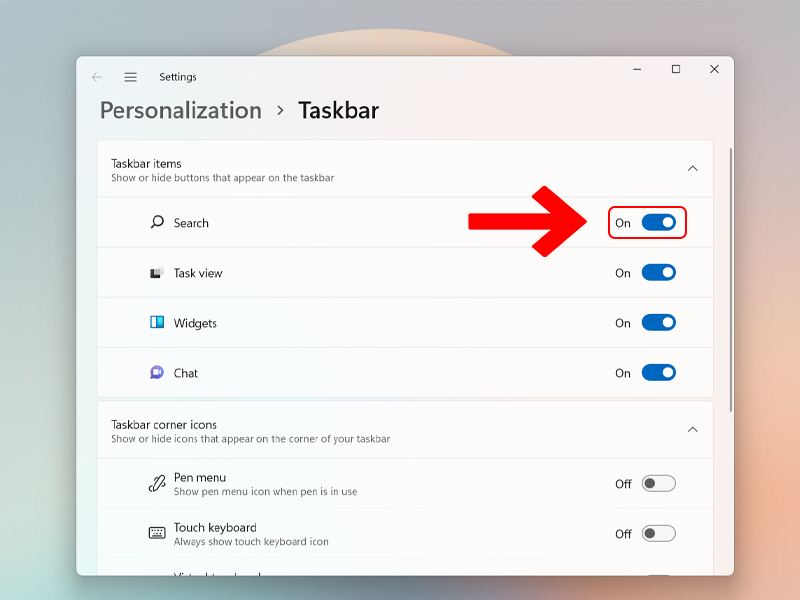This screenshot has height=600, width=800.
Task: Close the Settings window
Action: [x=714, y=69]
